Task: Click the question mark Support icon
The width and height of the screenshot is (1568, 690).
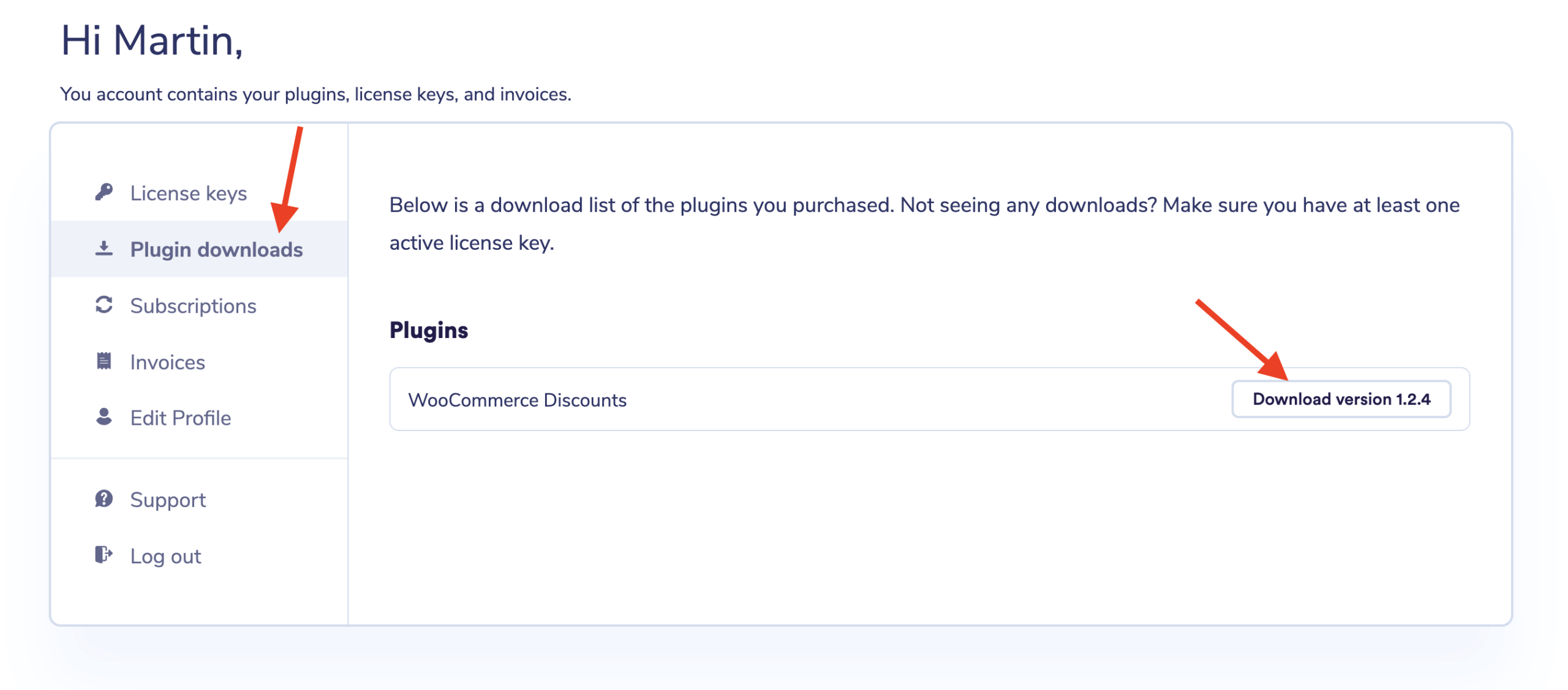Action: click(x=104, y=499)
